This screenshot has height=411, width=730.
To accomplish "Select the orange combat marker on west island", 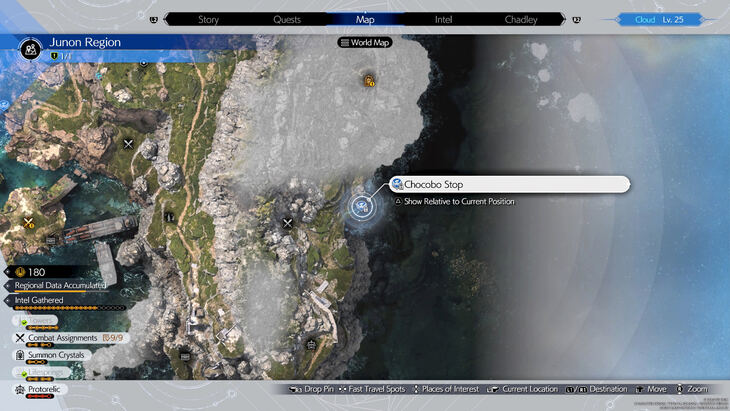I will (30, 222).
